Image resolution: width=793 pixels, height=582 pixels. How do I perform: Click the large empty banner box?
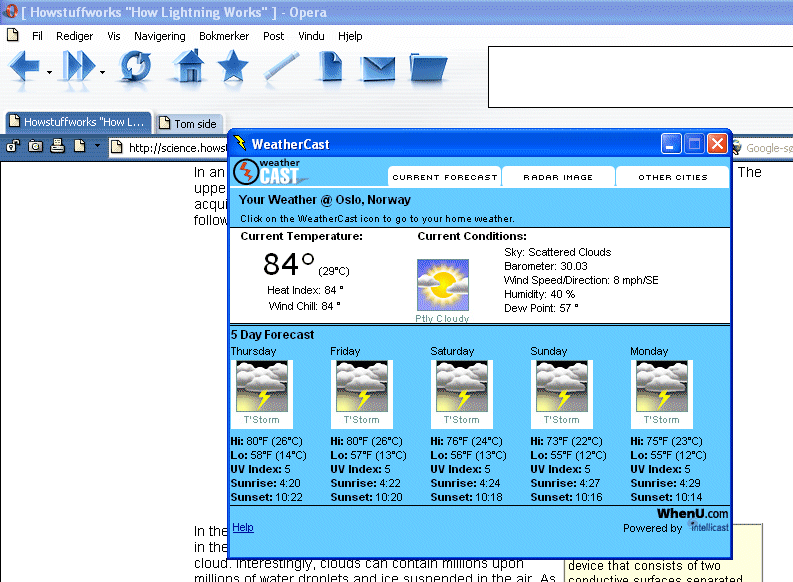pyautogui.click(x=640, y=77)
